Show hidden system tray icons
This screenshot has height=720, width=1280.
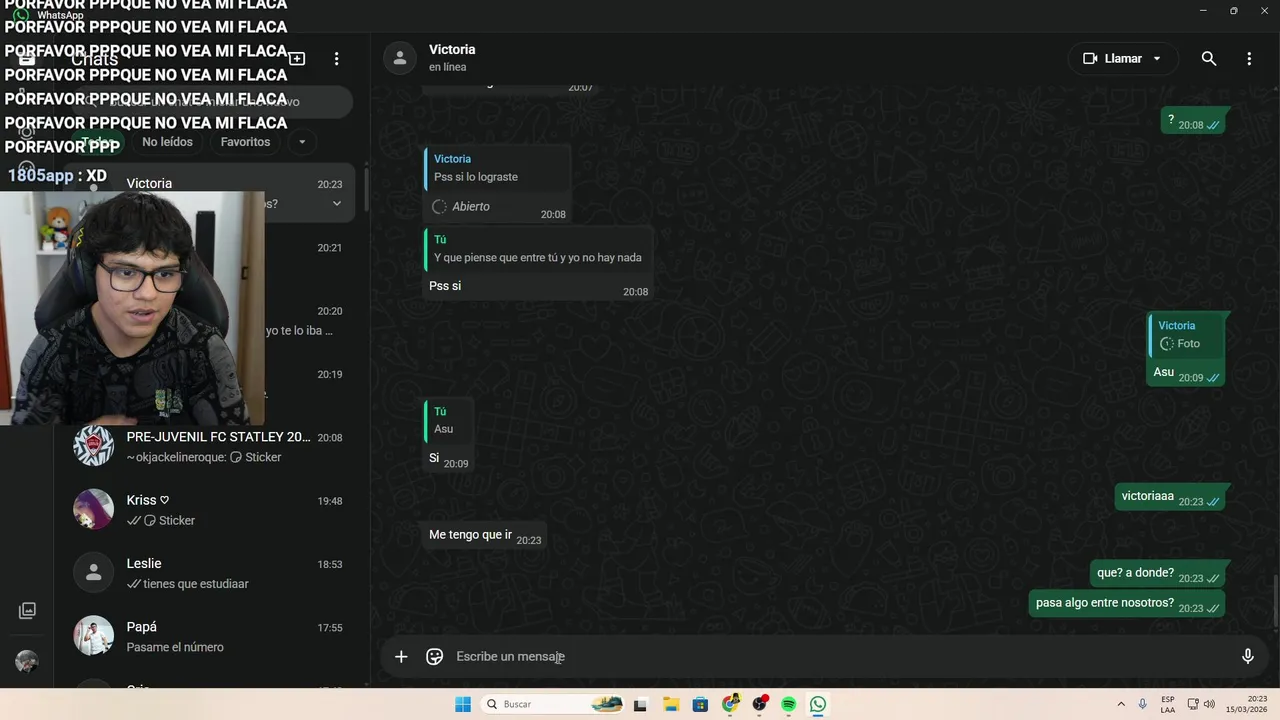1121,704
